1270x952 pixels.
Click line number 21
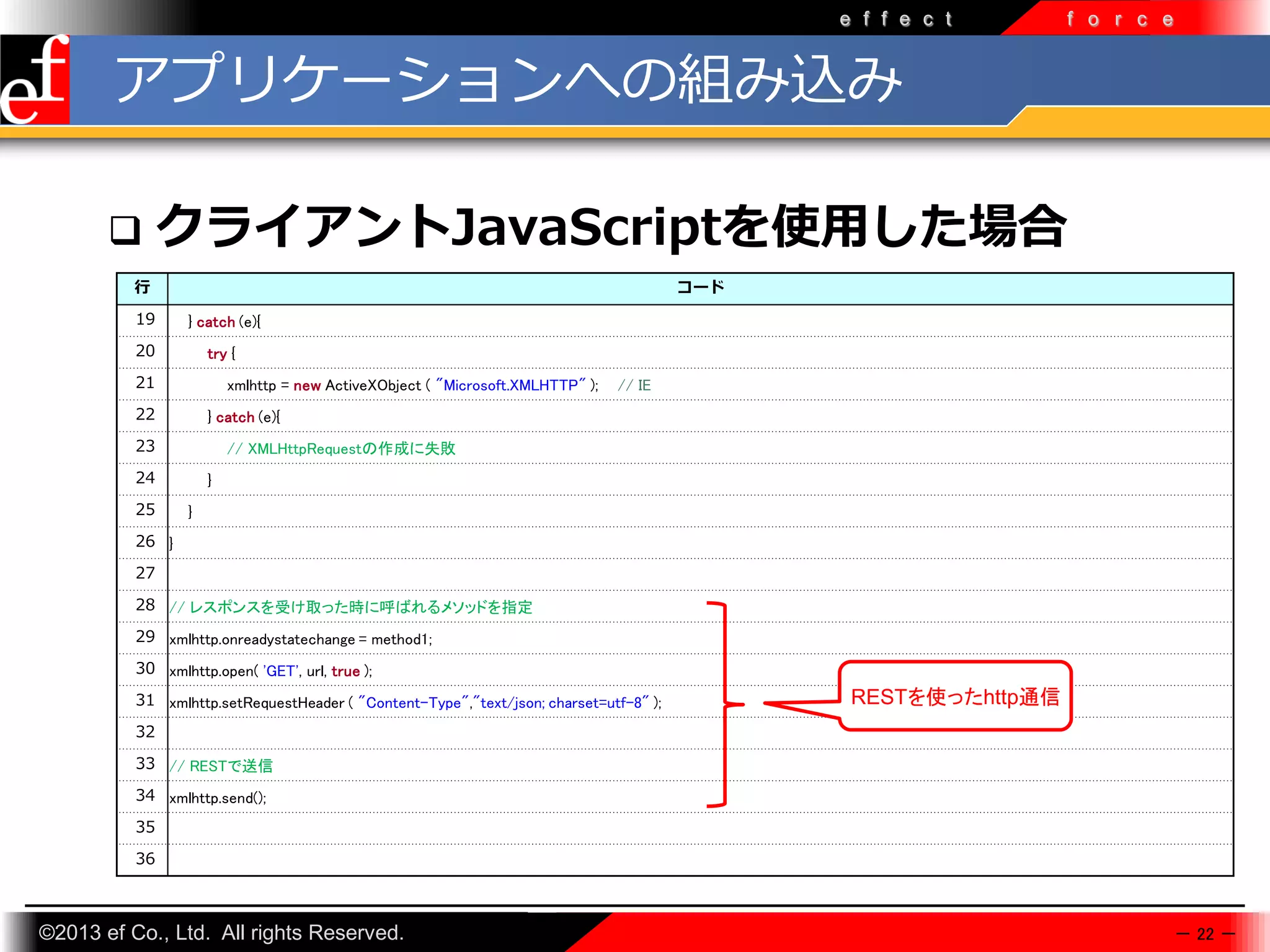(x=145, y=382)
